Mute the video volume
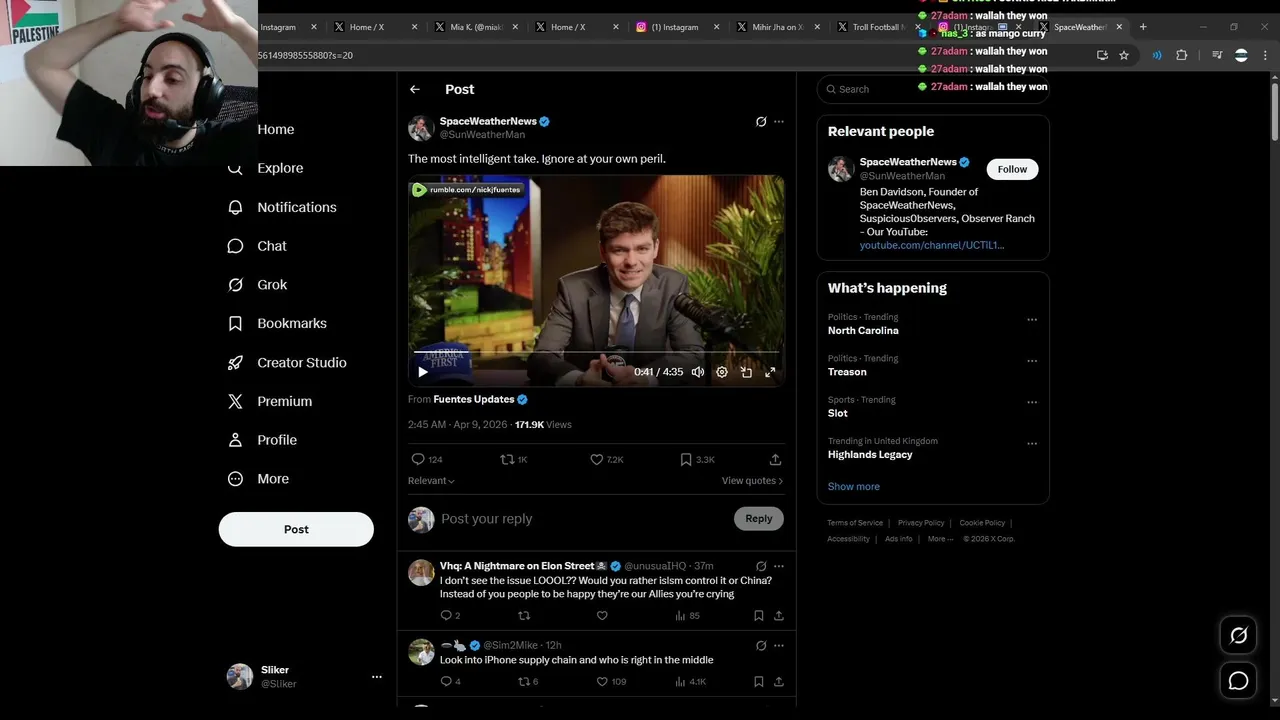 [x=697, y=372]
